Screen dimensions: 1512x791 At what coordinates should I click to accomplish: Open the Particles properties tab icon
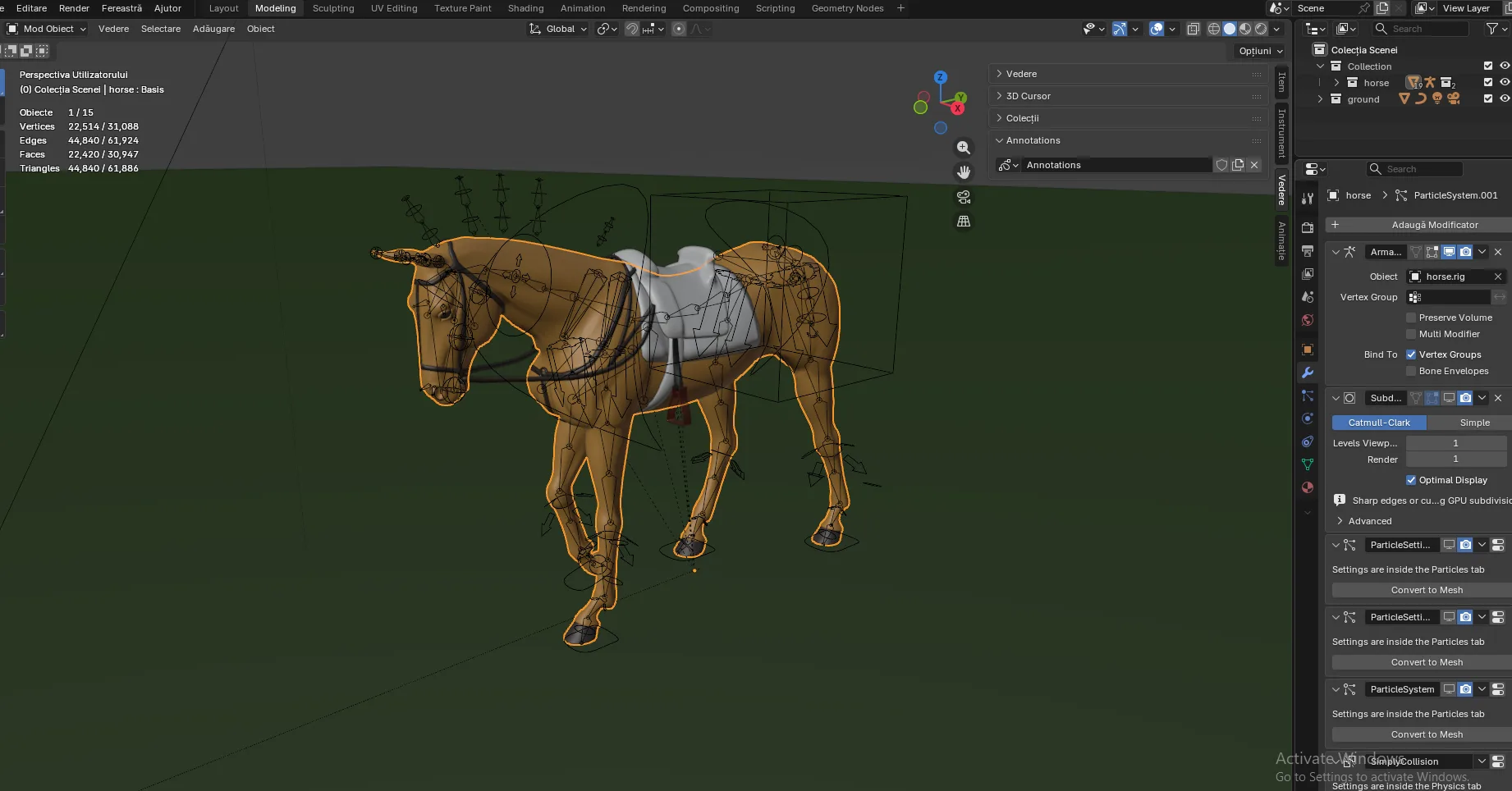pos(1308,395)
